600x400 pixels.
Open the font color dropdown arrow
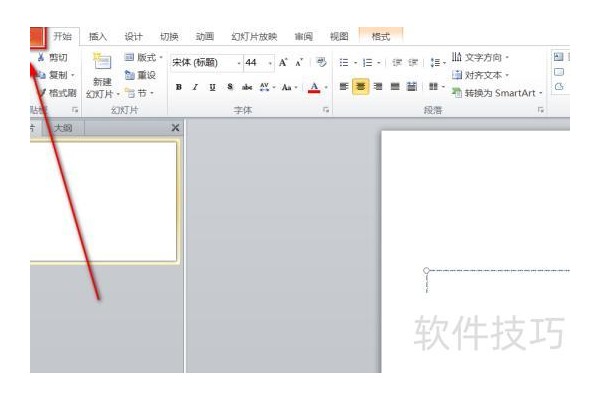click(326, 87)
